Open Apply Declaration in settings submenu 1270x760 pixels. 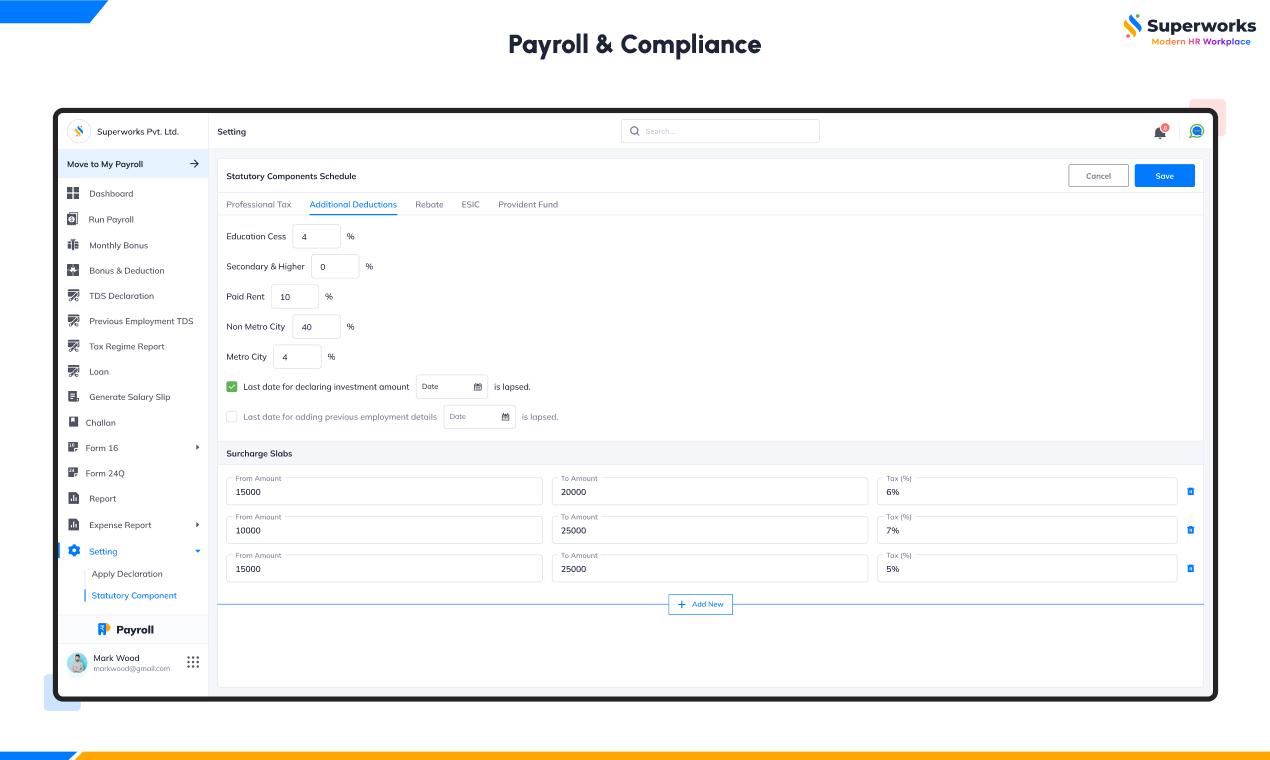(x=127, y=574)
